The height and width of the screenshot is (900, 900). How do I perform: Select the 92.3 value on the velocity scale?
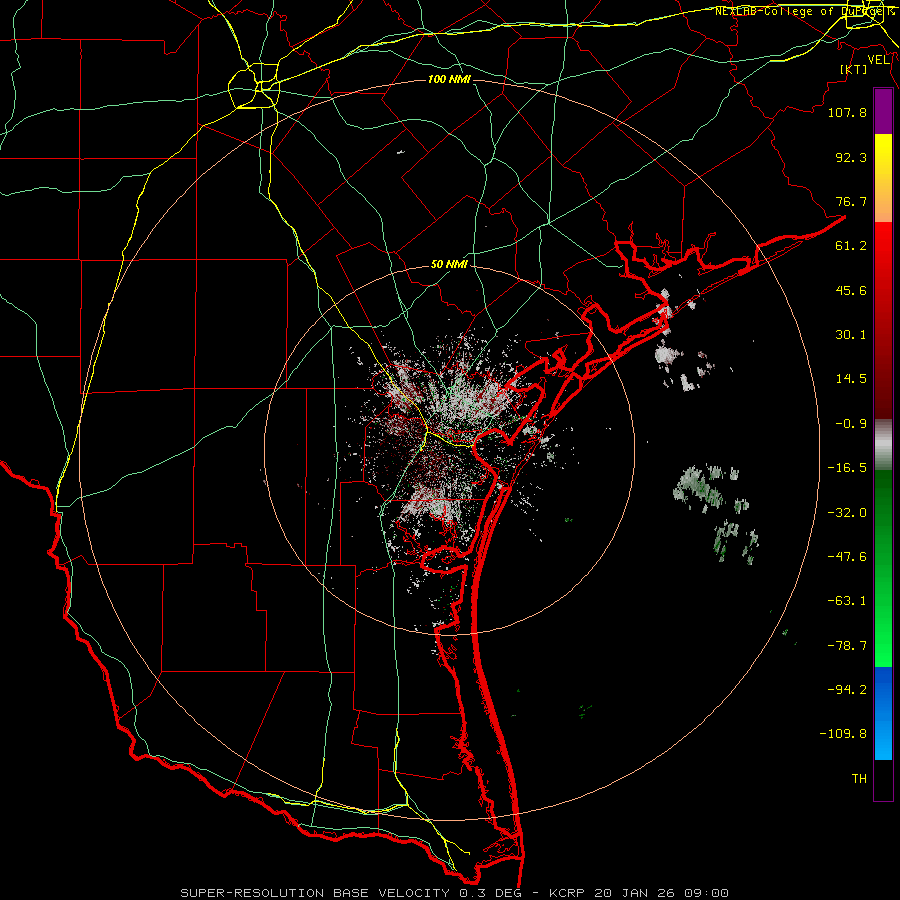pyautogui.click(x=851, y=157)
